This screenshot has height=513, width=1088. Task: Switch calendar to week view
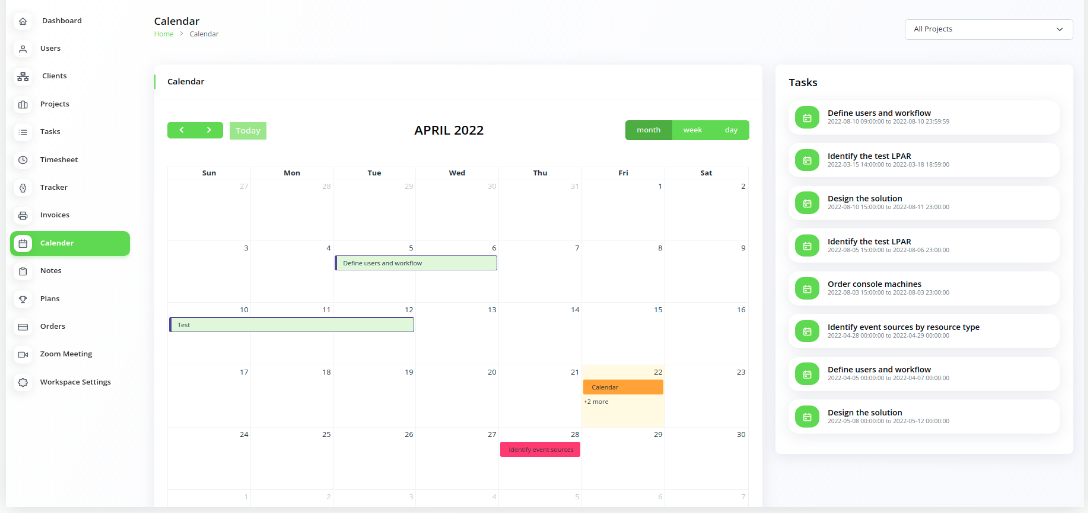point(692,130)
